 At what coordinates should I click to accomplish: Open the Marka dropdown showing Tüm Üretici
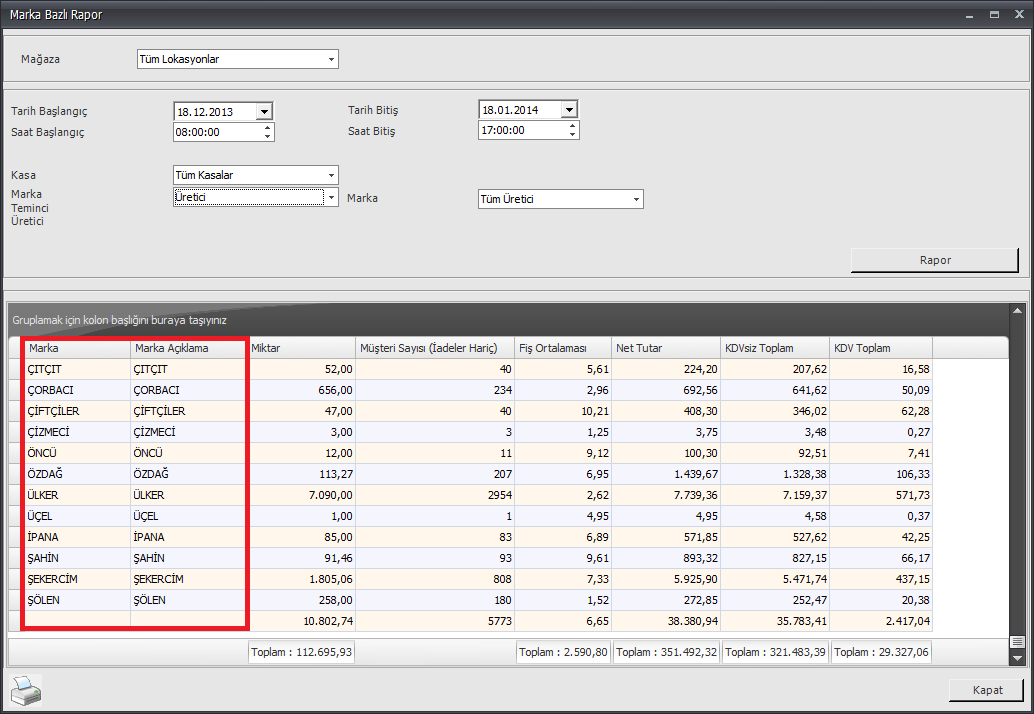click(636, 199)
